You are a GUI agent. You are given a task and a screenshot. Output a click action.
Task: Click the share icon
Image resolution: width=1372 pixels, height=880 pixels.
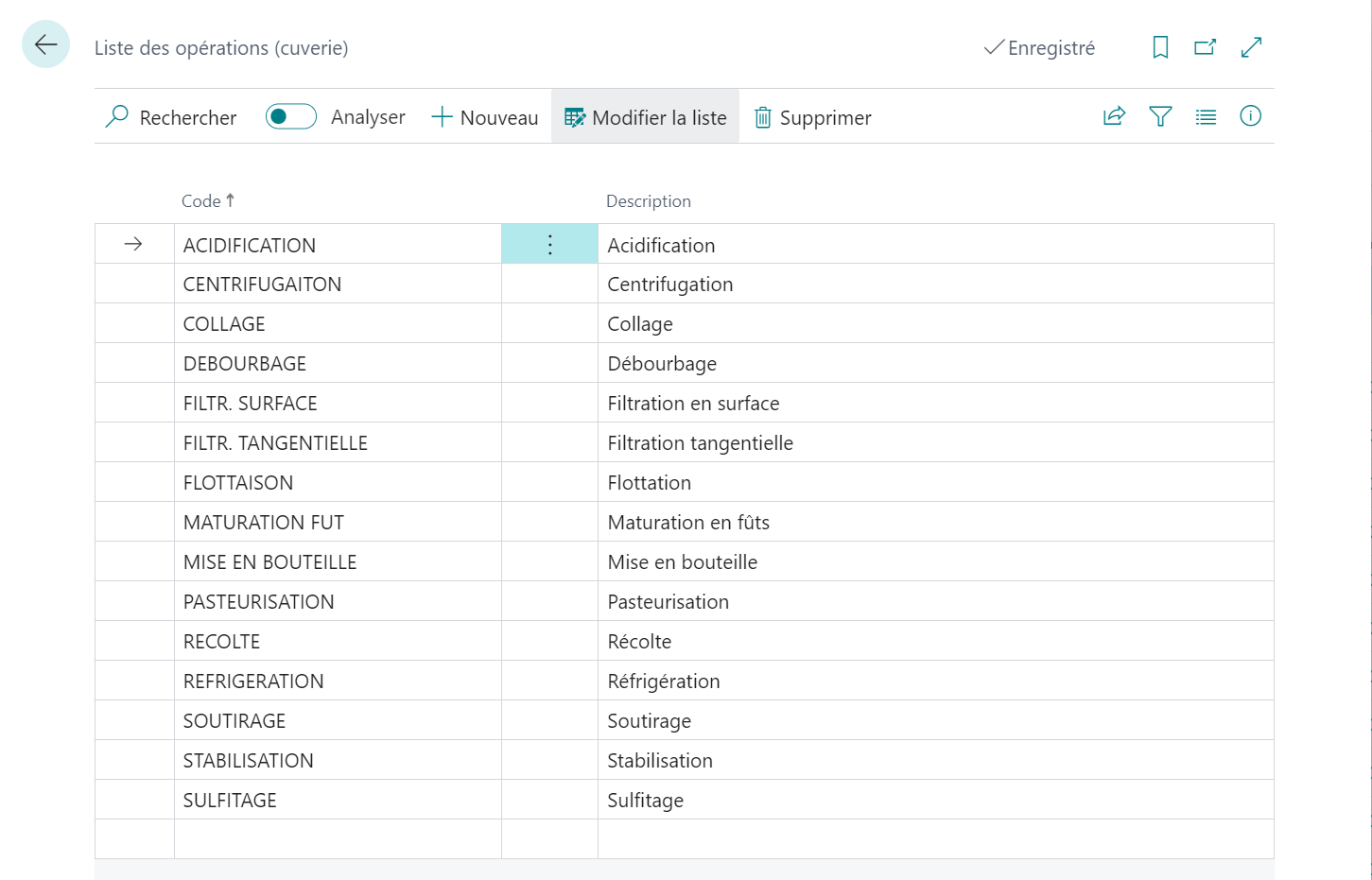point(1114,116)
